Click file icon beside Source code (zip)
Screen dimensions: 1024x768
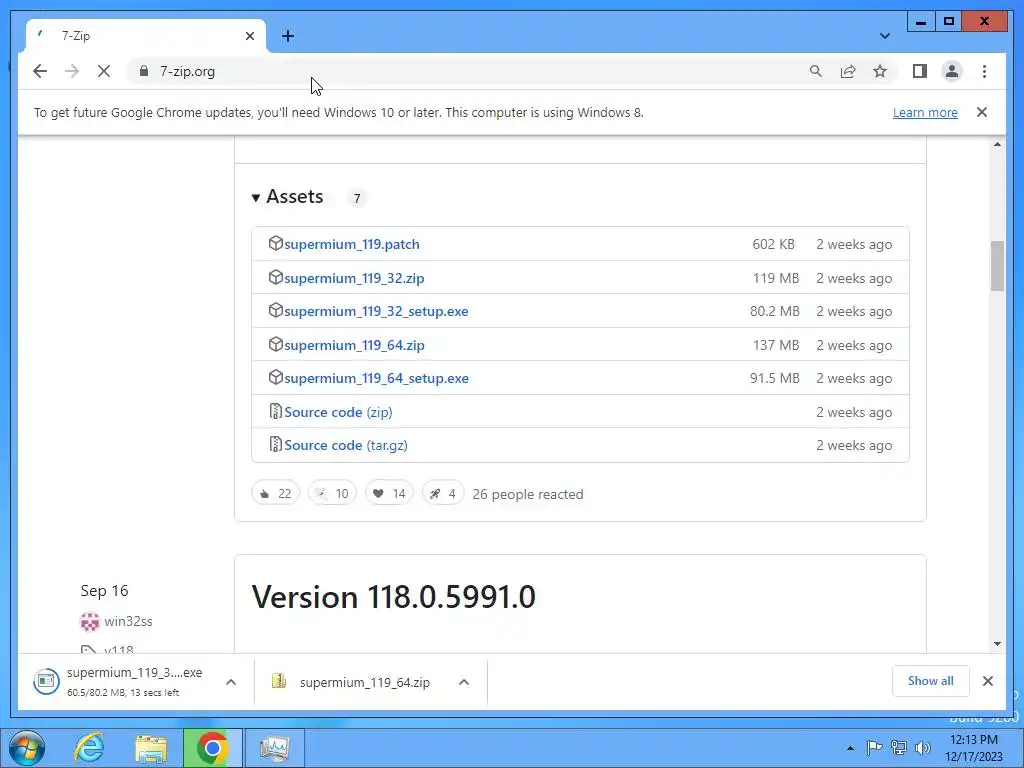276,411
